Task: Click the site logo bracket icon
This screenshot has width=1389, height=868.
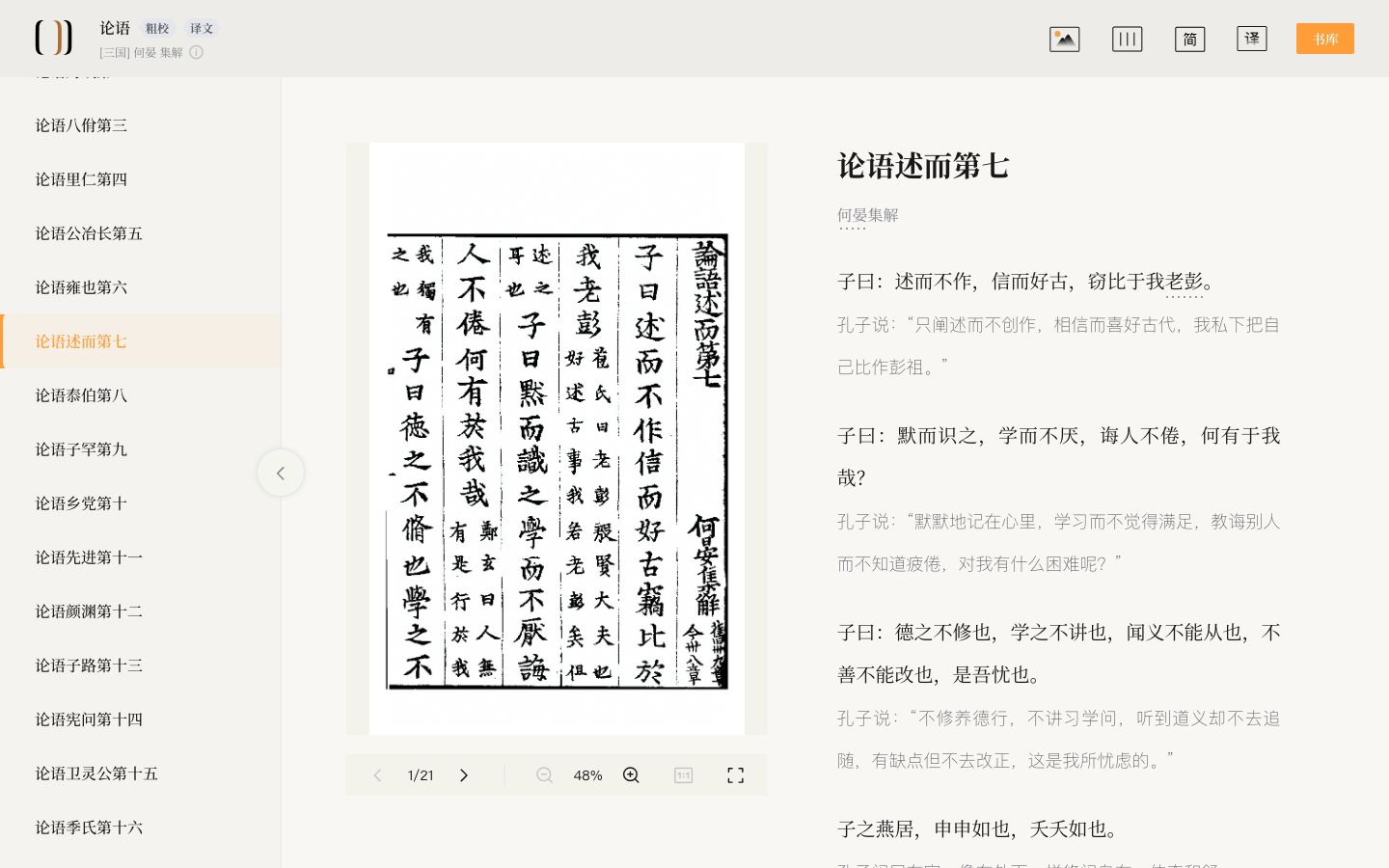Action: (53, 38)
